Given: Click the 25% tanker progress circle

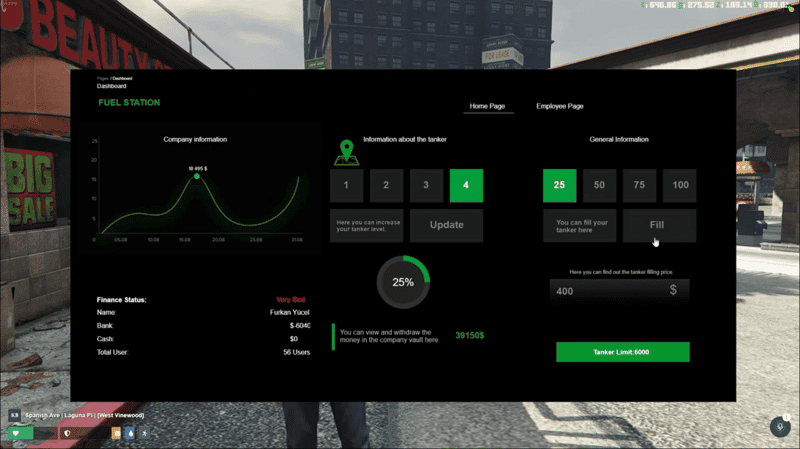Looking at the screenshot, I should (x=403, y=282).
